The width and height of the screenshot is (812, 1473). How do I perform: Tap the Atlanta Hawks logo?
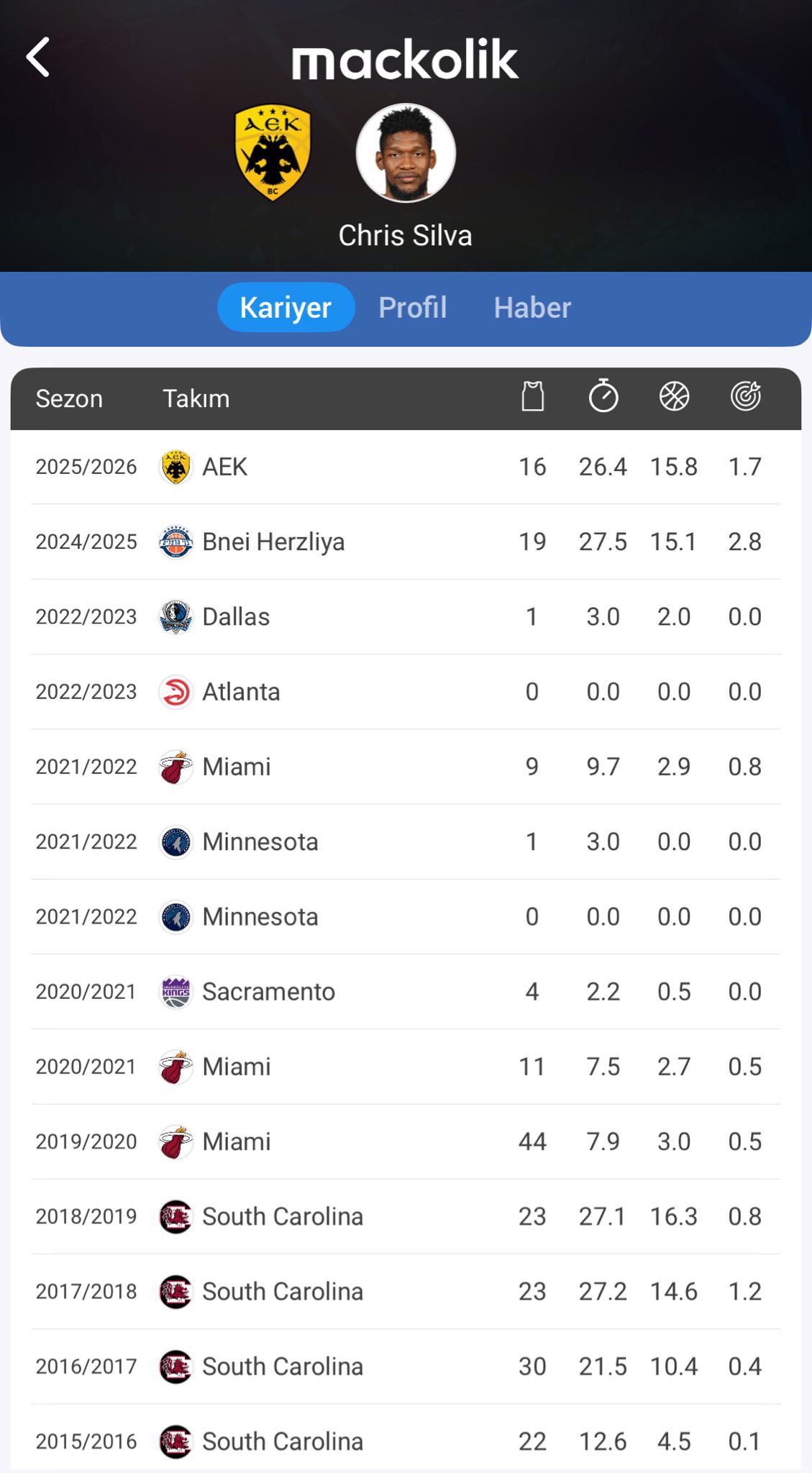[x=175, y=692]
